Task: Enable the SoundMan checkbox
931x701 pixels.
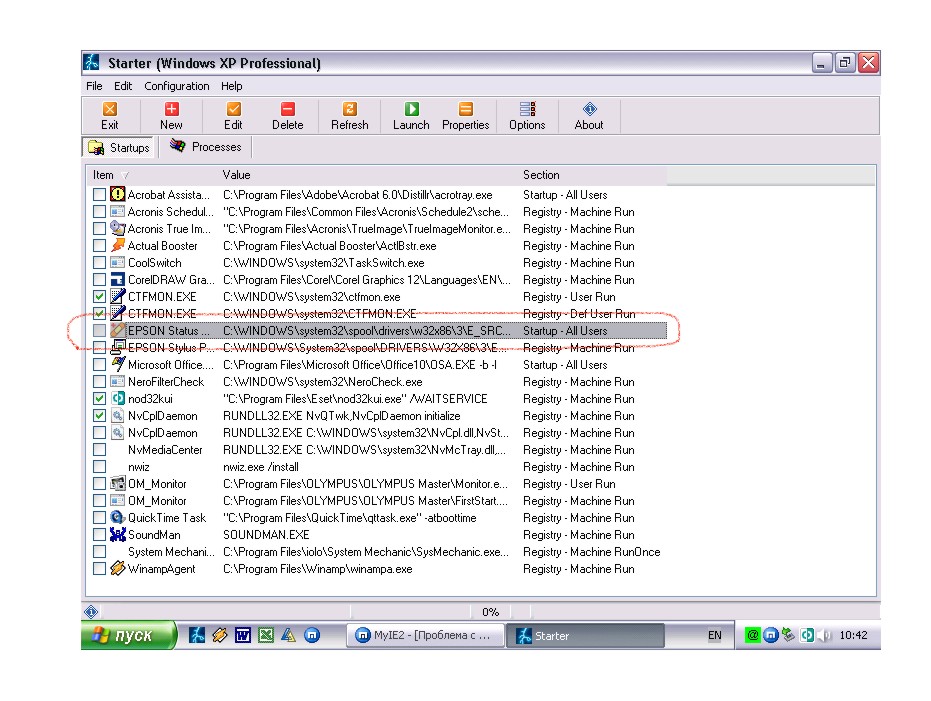Action: [x=99, y=534]
